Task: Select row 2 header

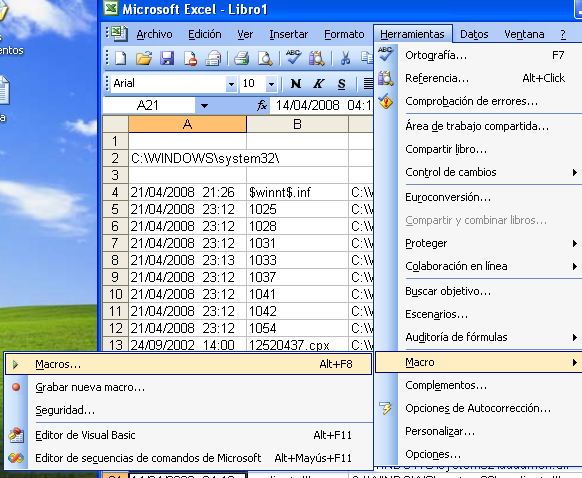Action: tap(115, 158)
